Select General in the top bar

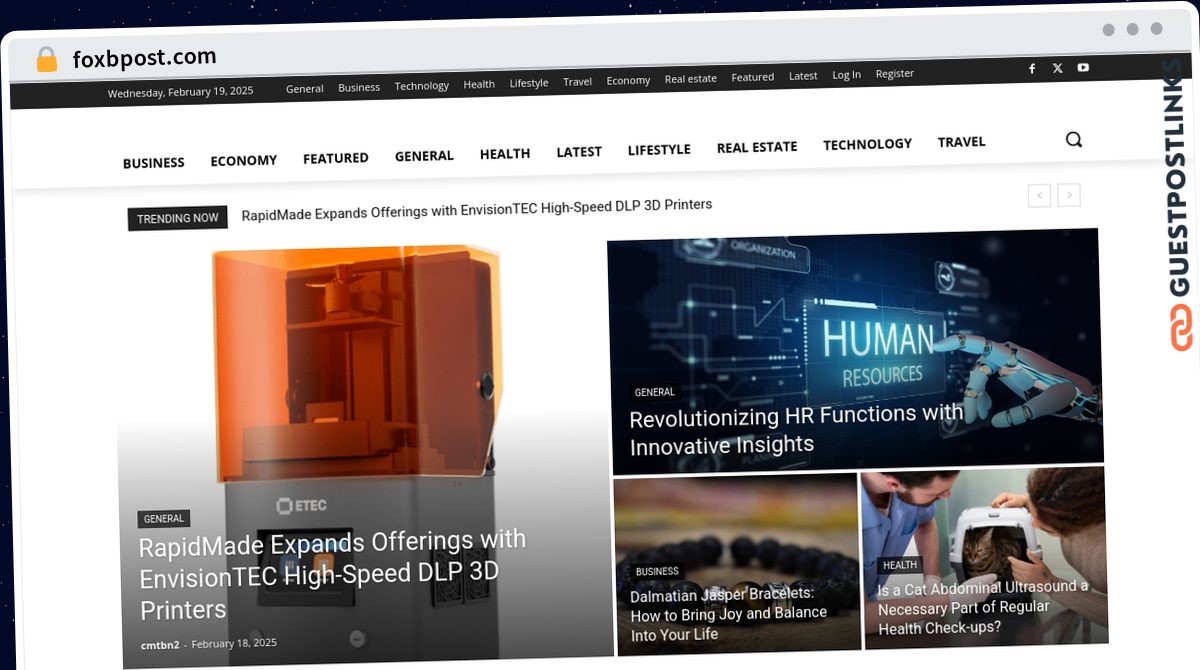pyautogui.click(x=305, y=88)
